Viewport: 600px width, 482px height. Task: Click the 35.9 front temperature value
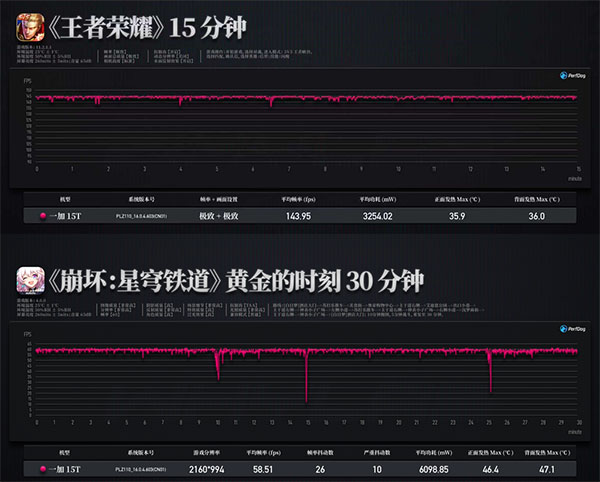(457, 216)
